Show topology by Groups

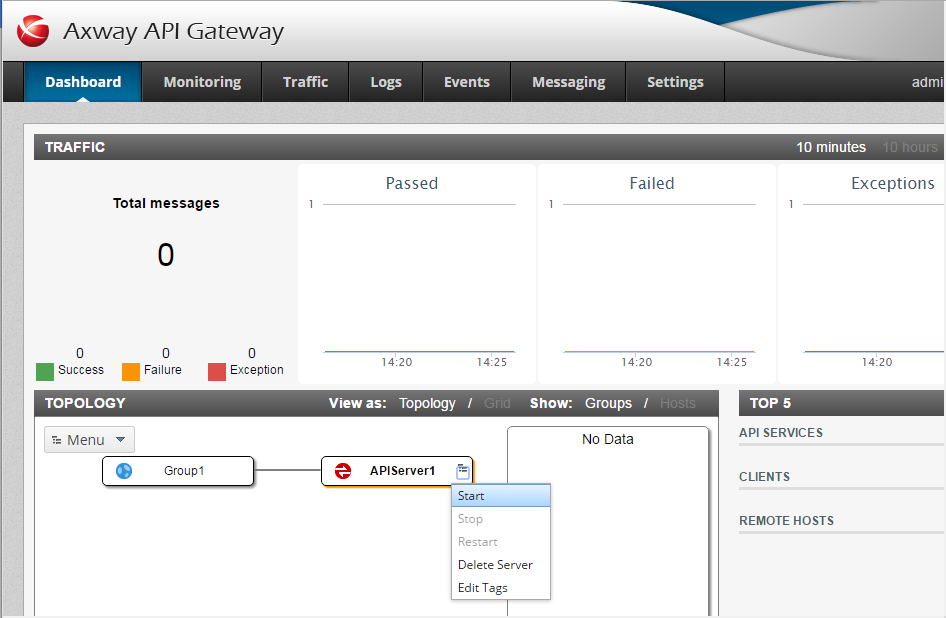coord(608,403)
